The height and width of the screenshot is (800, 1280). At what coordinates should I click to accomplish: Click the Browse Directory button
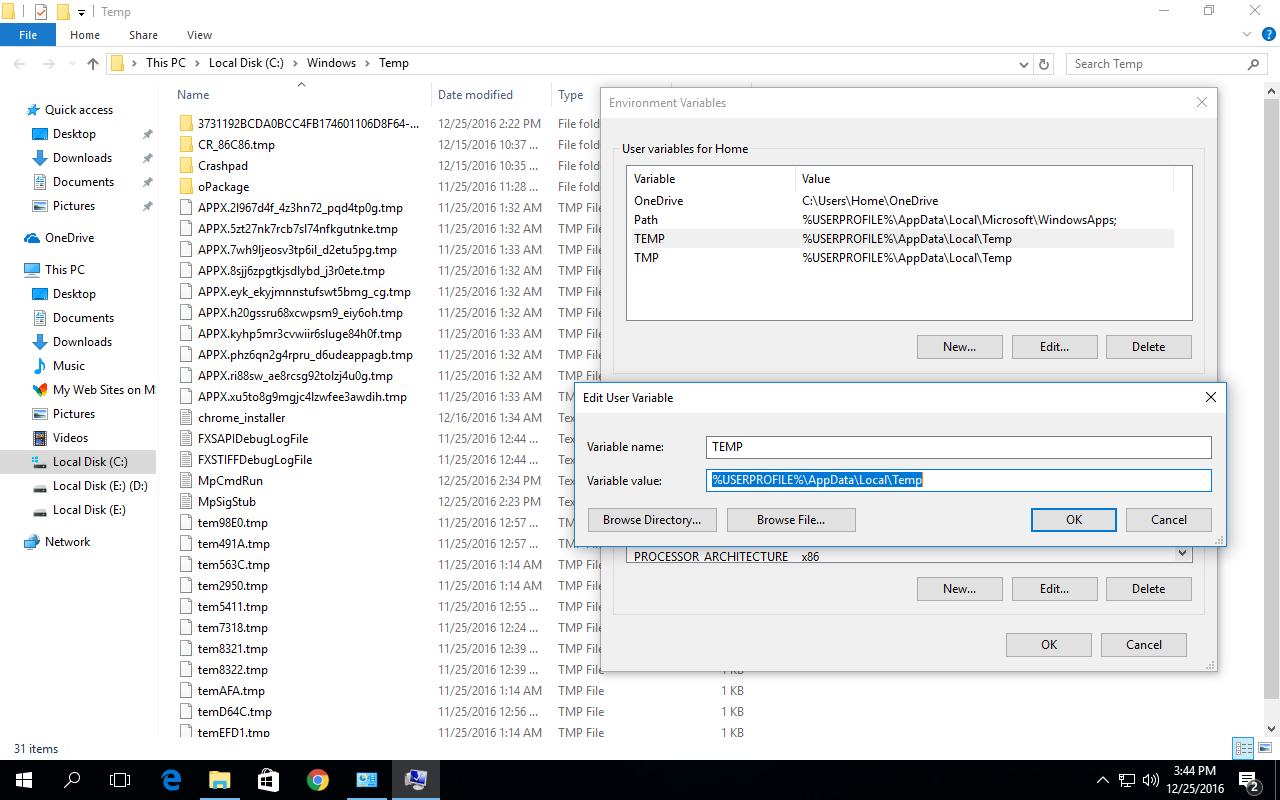point(651,519)
